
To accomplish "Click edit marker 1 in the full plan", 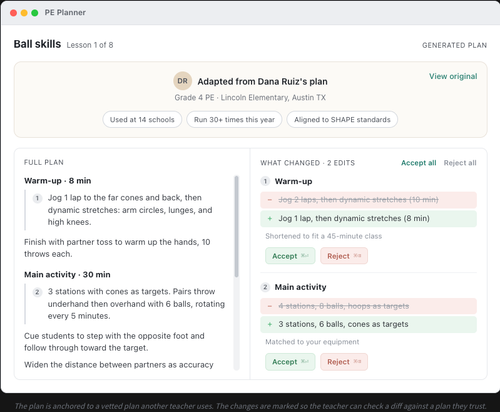I will [37, 198].
